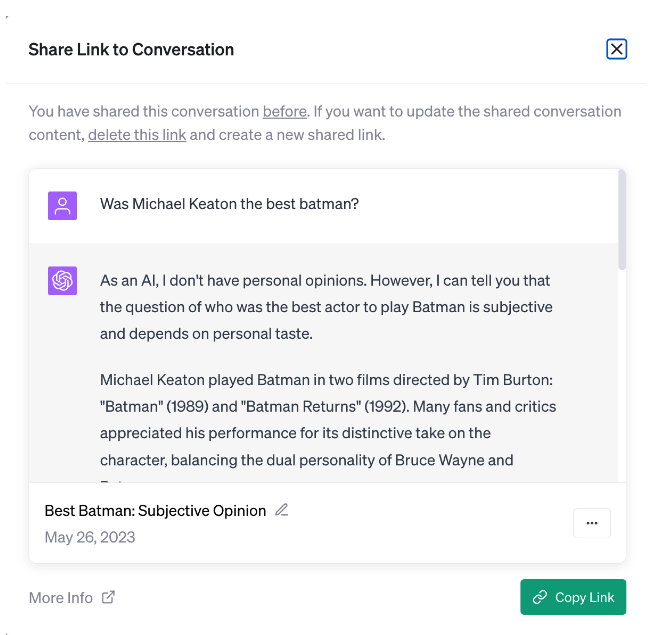Select the "Best Batman: Subjective Opinion" title
The image size is (659, 635).
tap(155, 511)
